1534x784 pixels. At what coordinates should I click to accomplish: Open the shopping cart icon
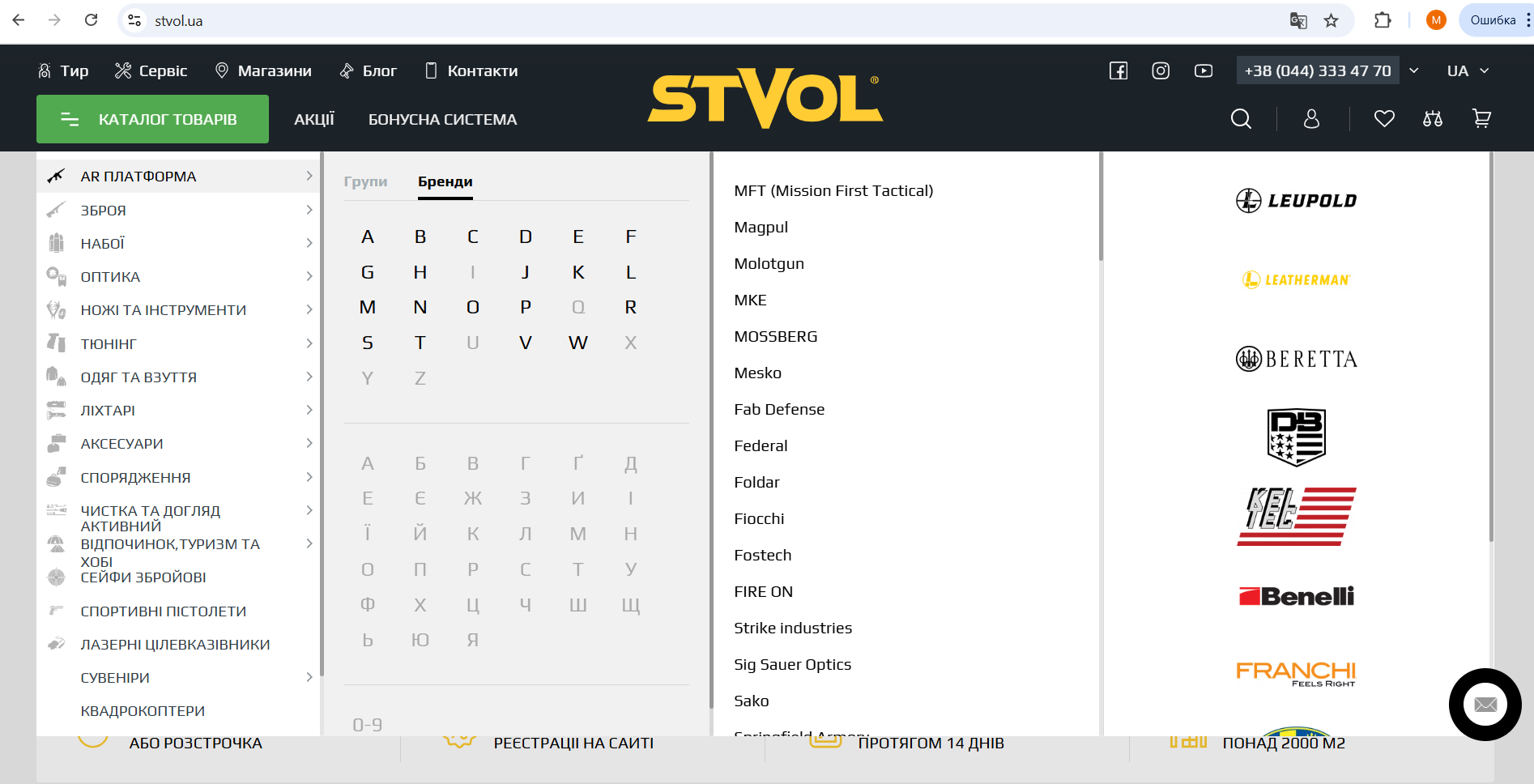pyautogui.click(x=1482, y=119)
